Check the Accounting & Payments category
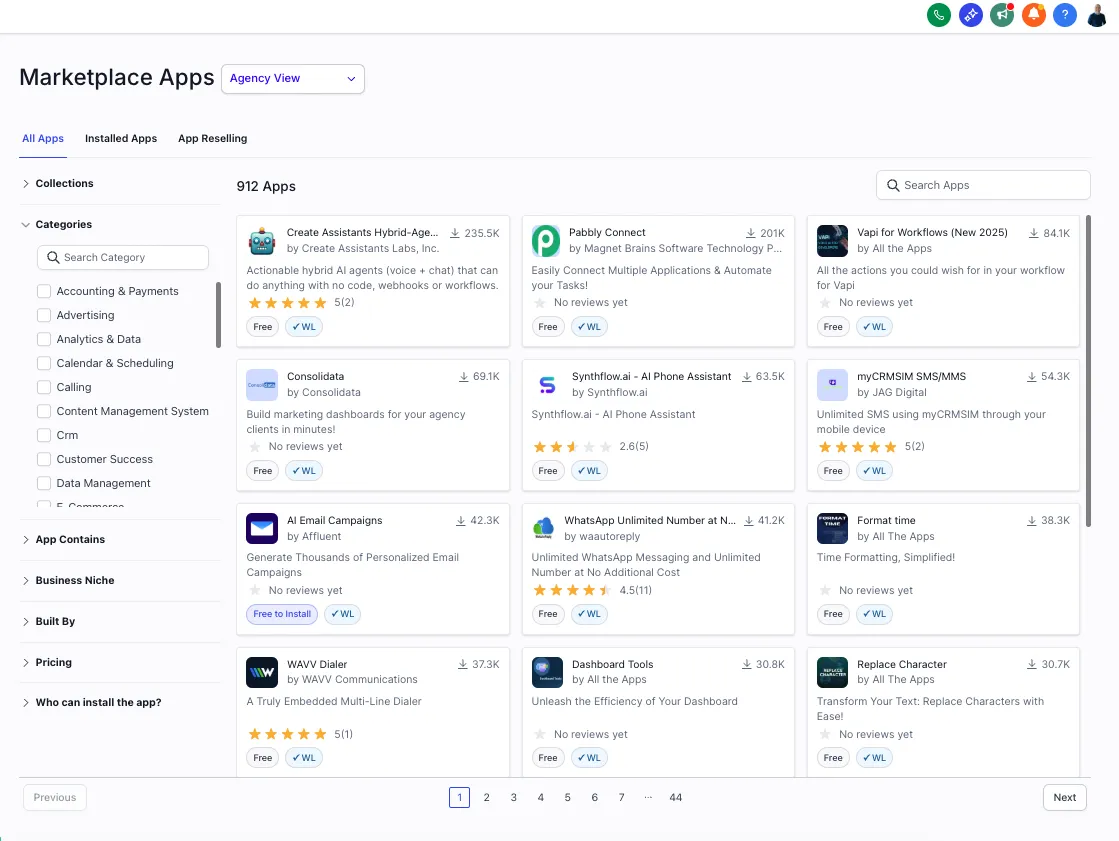Screen dimensions: 1119x841 click(44, 291)
